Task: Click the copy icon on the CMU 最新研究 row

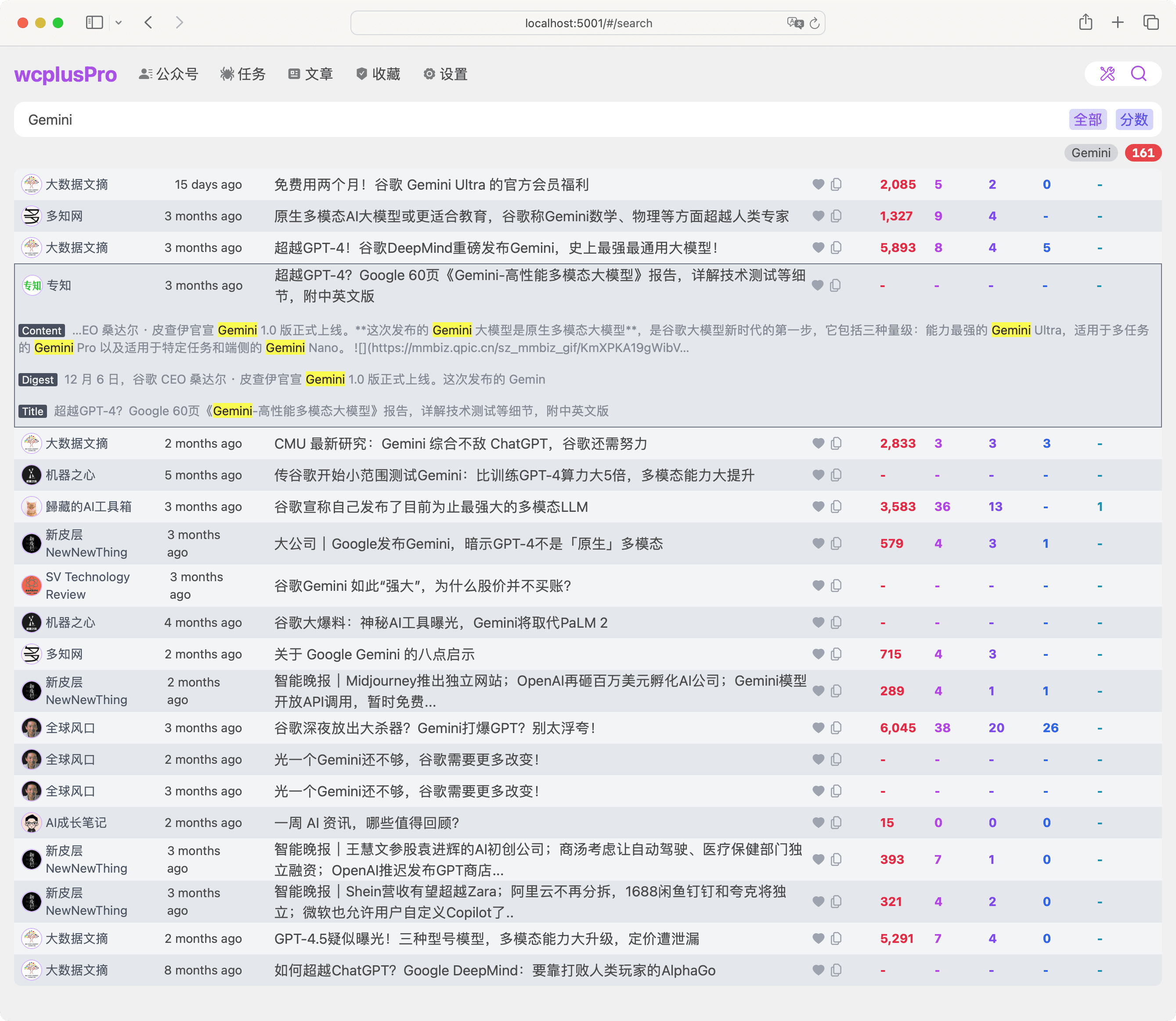Action: coord(836,443)
